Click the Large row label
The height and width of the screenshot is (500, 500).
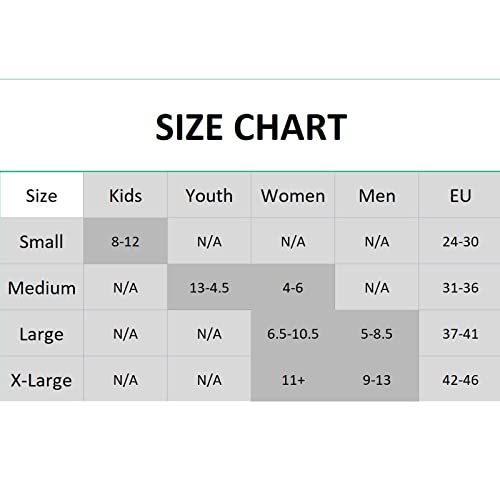[42, 333]
